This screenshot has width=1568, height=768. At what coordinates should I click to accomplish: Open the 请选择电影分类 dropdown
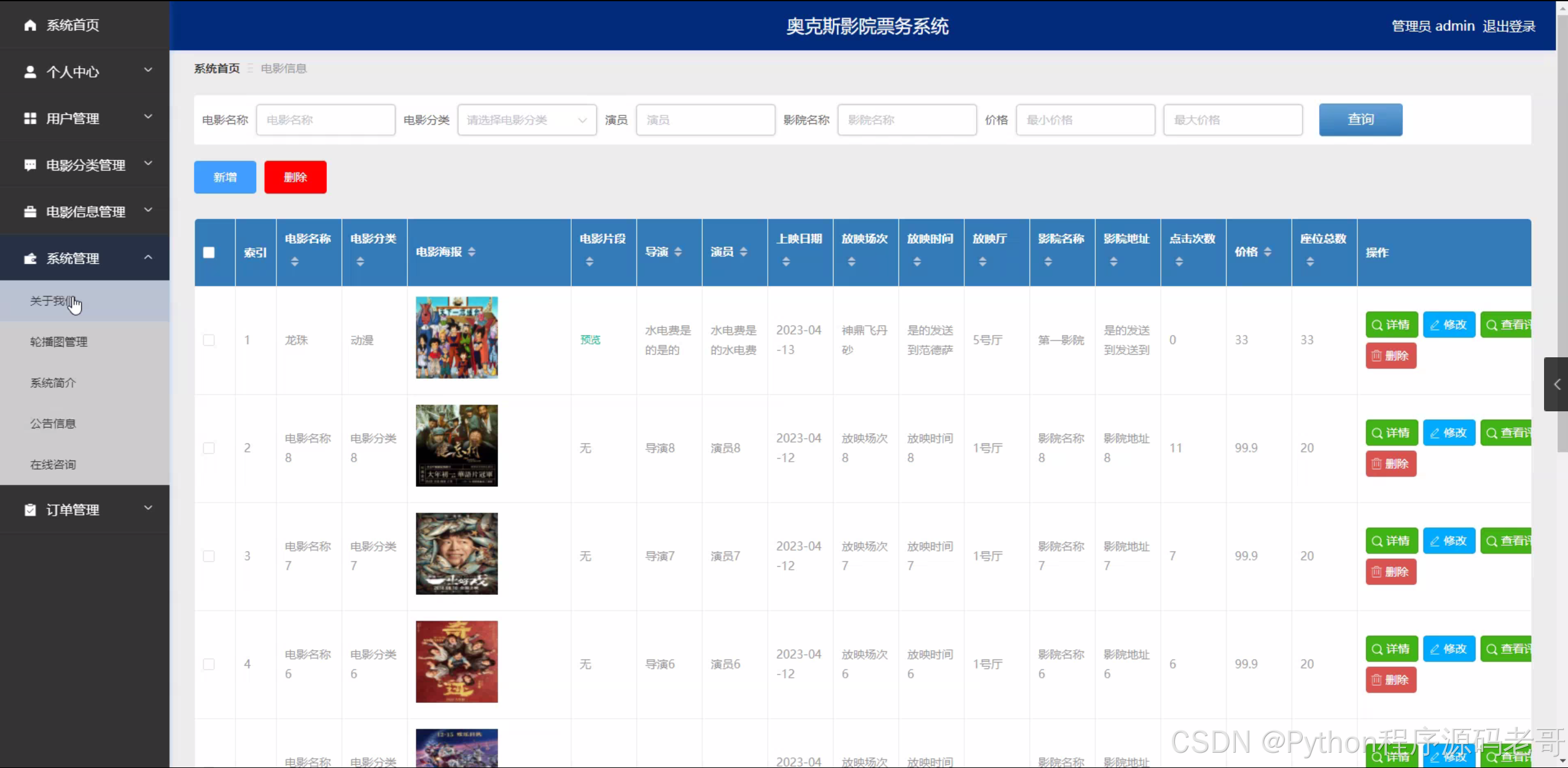(x=526, y=120)
